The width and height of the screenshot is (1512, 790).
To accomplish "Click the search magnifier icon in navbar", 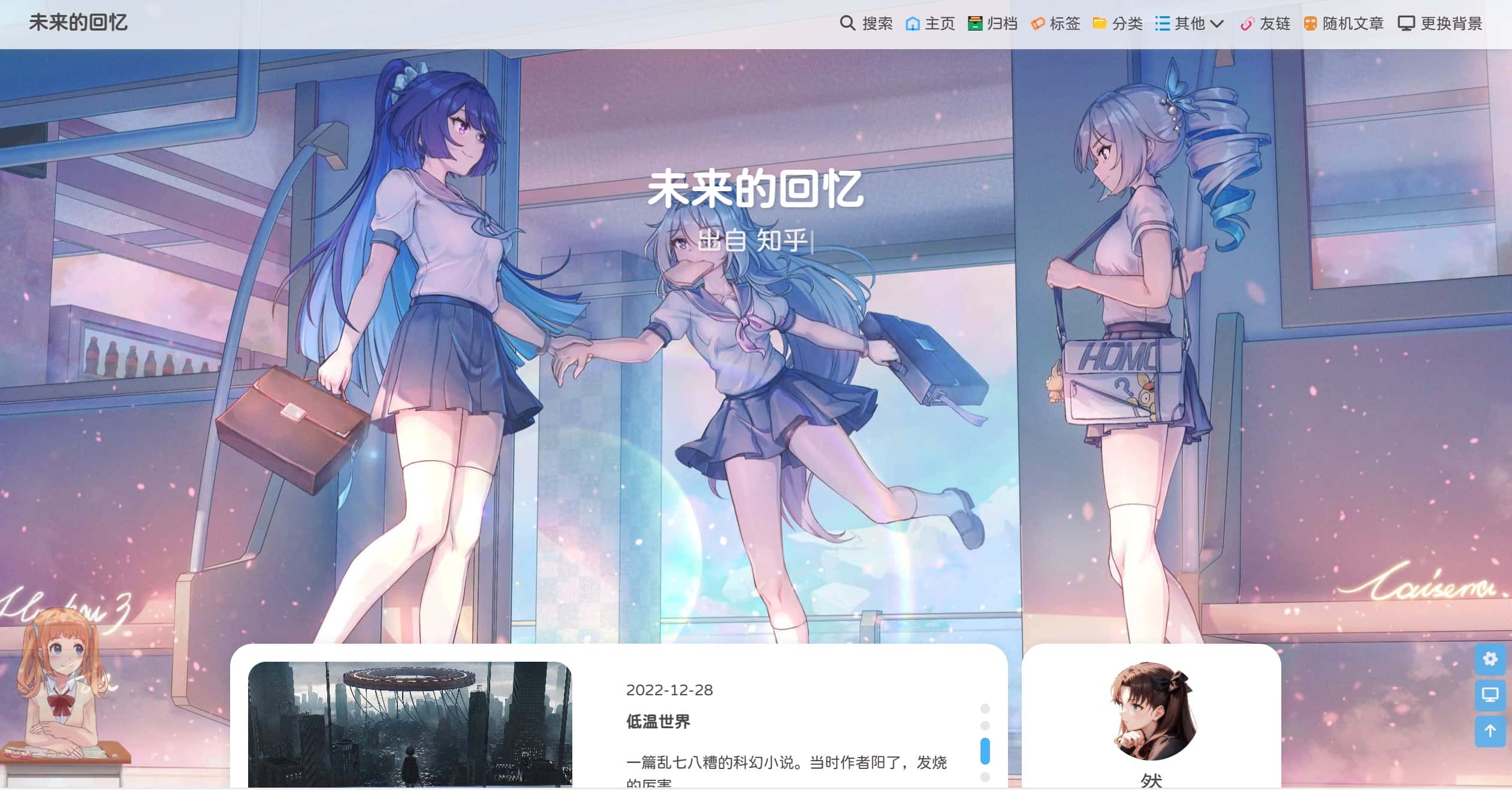I will coord(847,23).
